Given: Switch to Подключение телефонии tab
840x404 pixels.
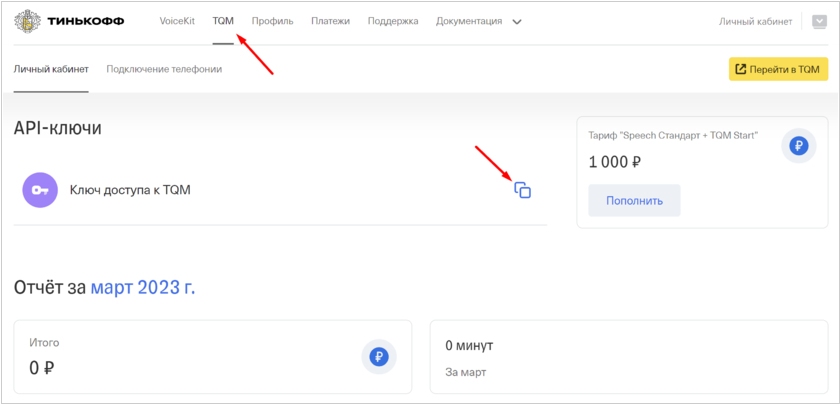Looking at the screenshot, I should click(164, 69).
